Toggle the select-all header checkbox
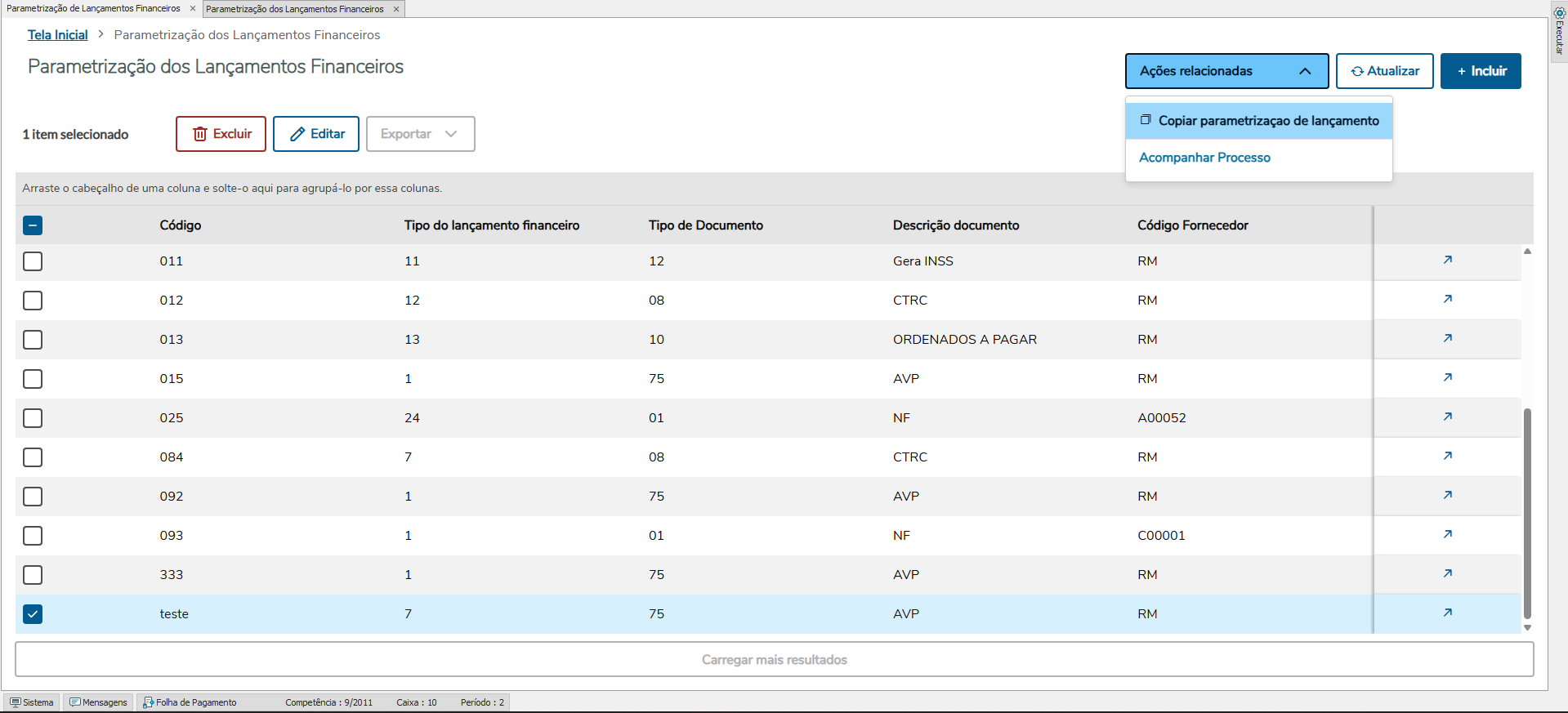The height and width of the screenshot is (713, 1568). [33, 225]
